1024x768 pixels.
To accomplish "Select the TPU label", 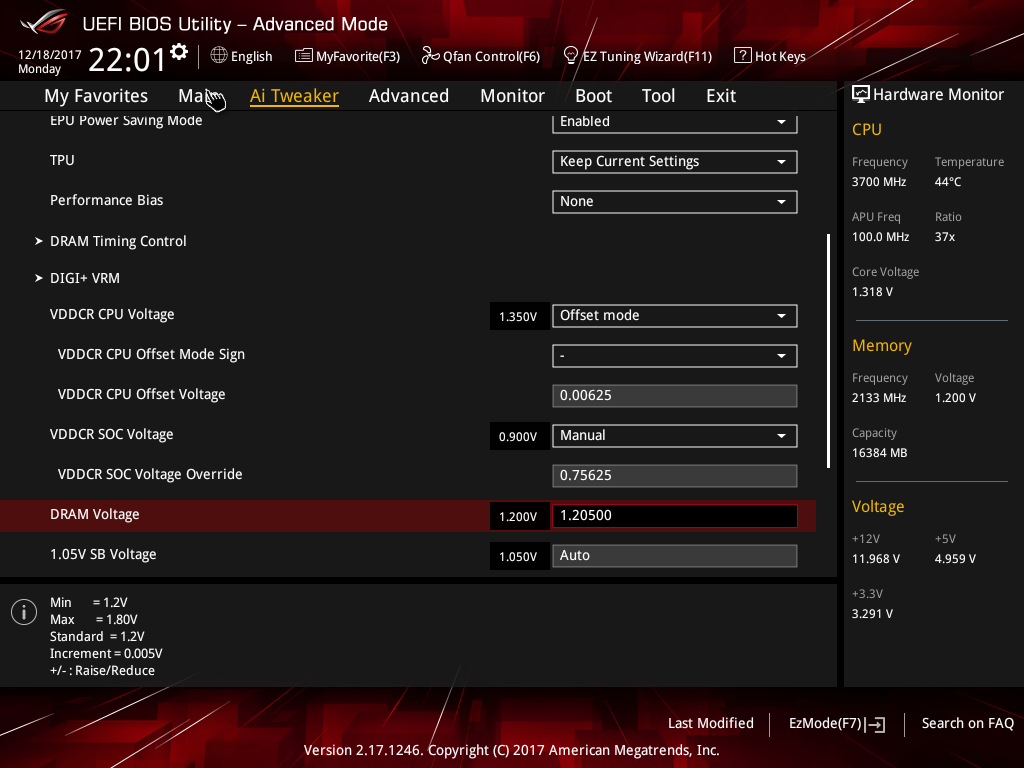I will 62,161.
